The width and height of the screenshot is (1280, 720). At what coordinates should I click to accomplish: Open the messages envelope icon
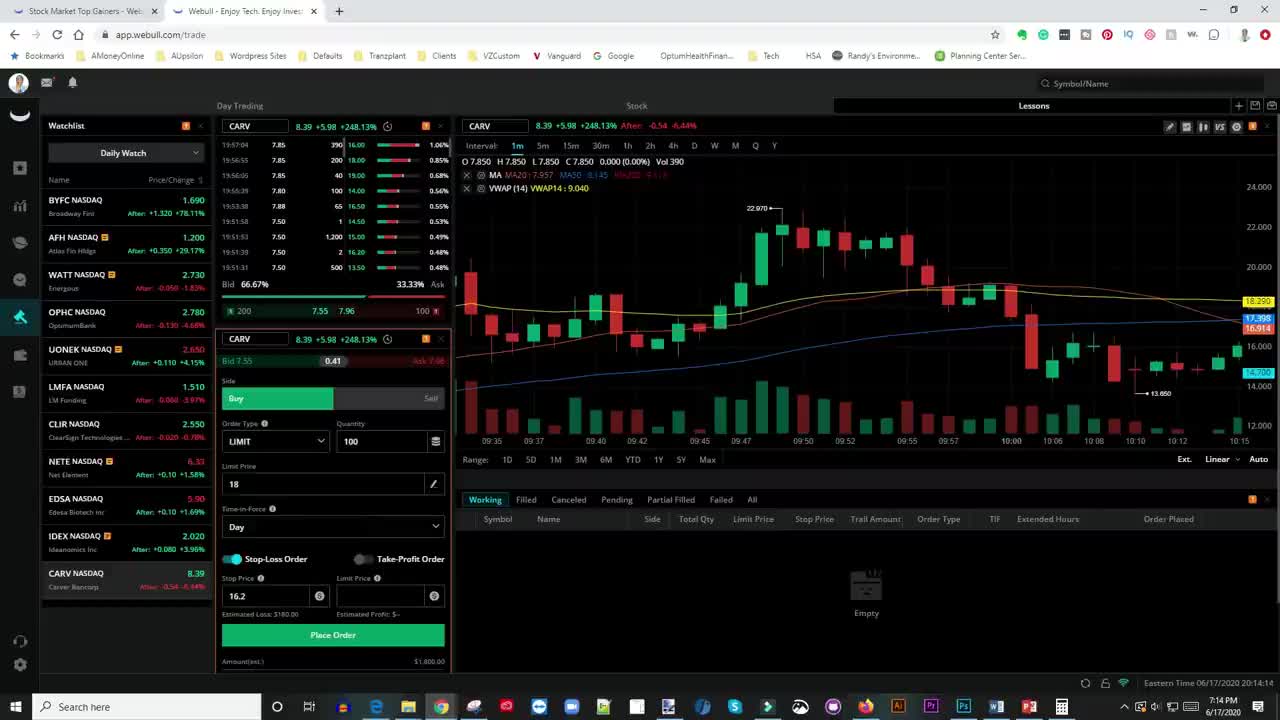[x=46, y=83]
